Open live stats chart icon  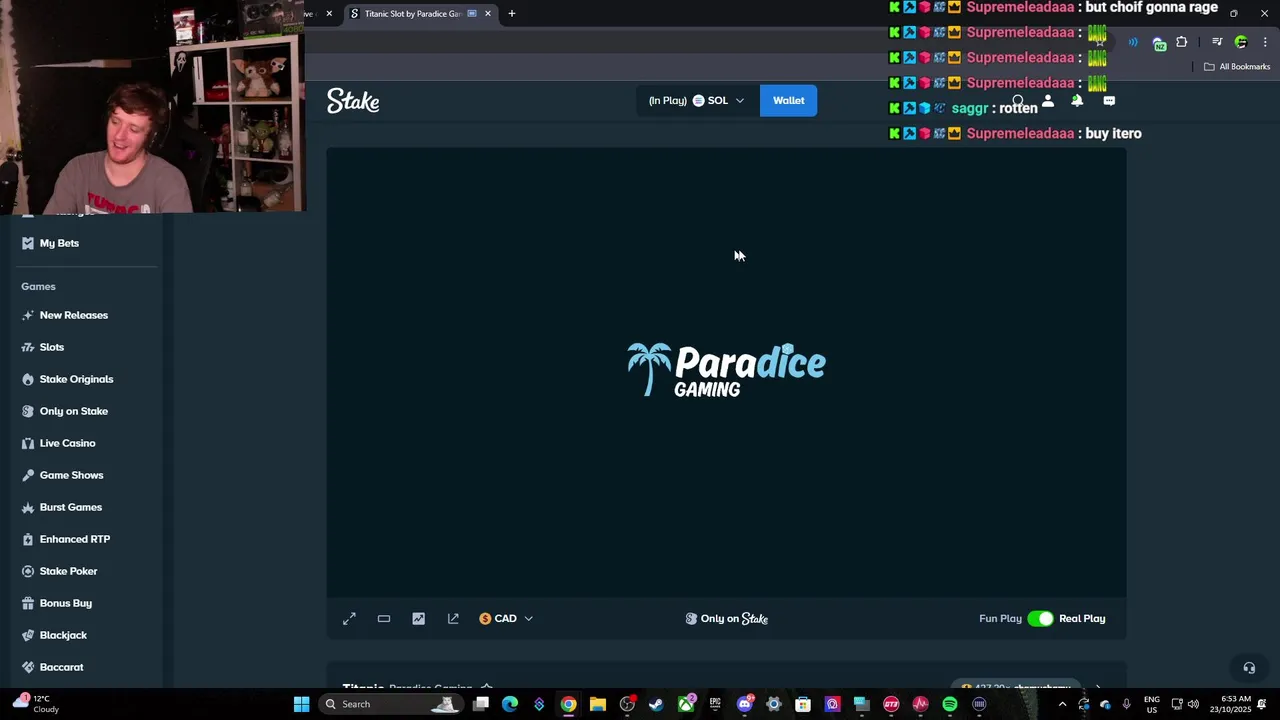point(418,619)
